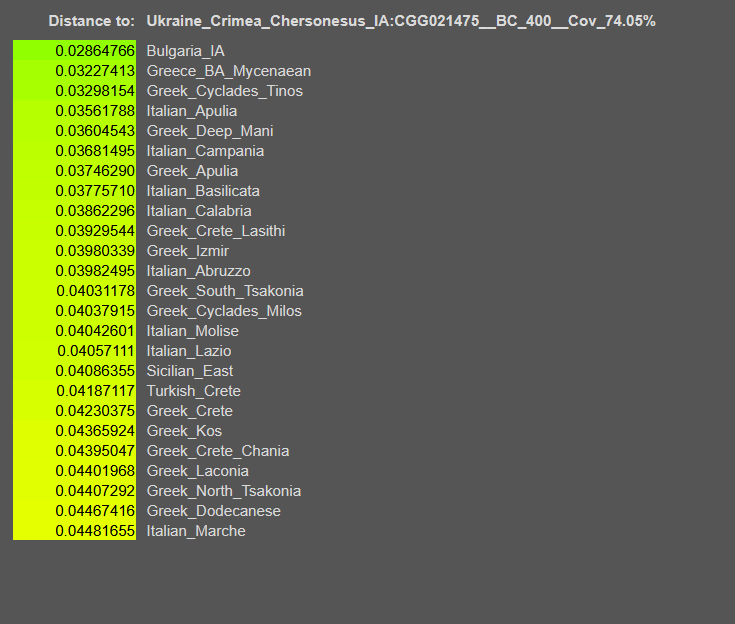
Task: Select Greek_Dodecanese label
Action: [x=214, y=511]
